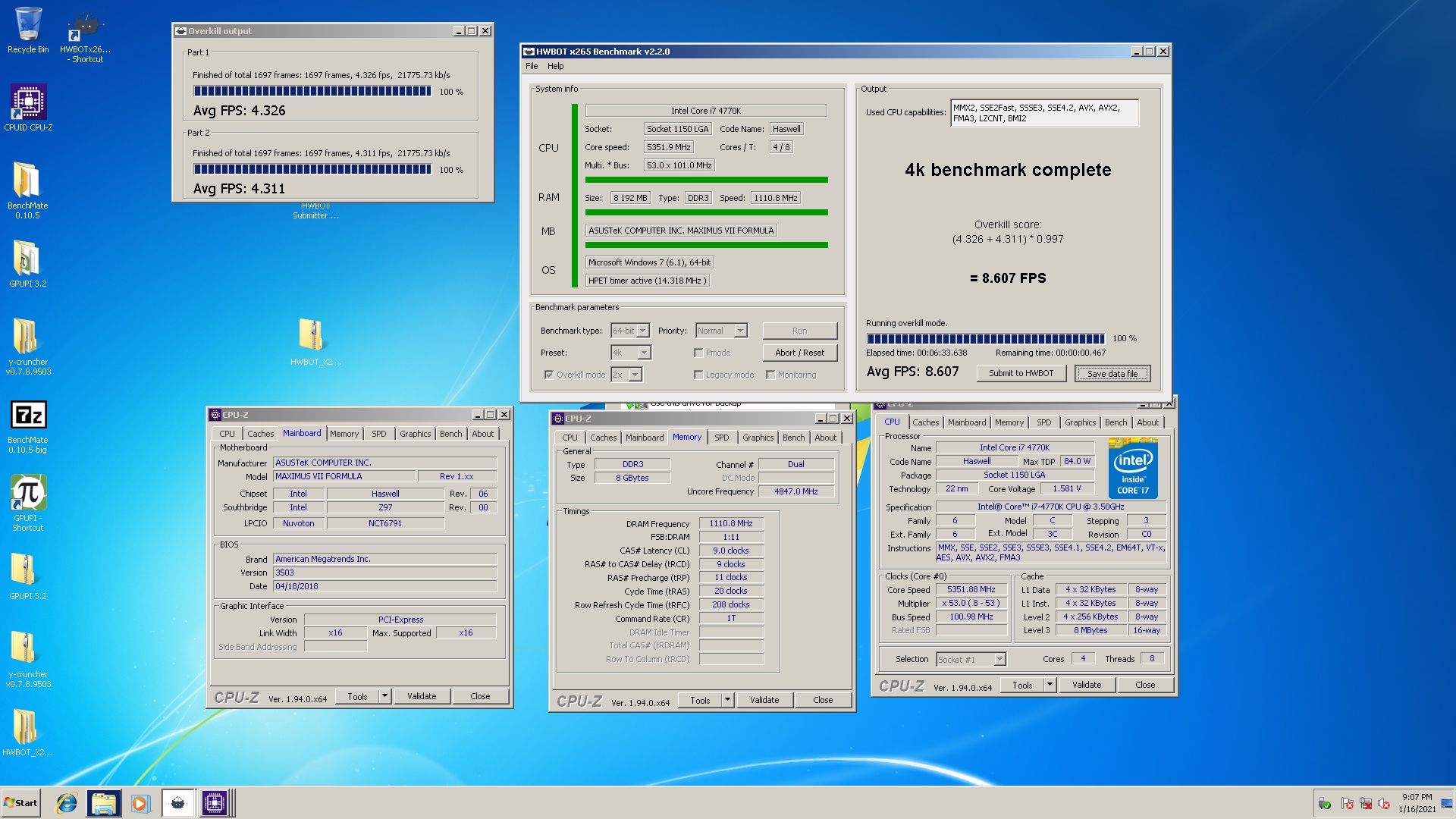Open the upper GPUPI 3.2 archive icon
1456x819 pixels.
[x=28, y=264]
